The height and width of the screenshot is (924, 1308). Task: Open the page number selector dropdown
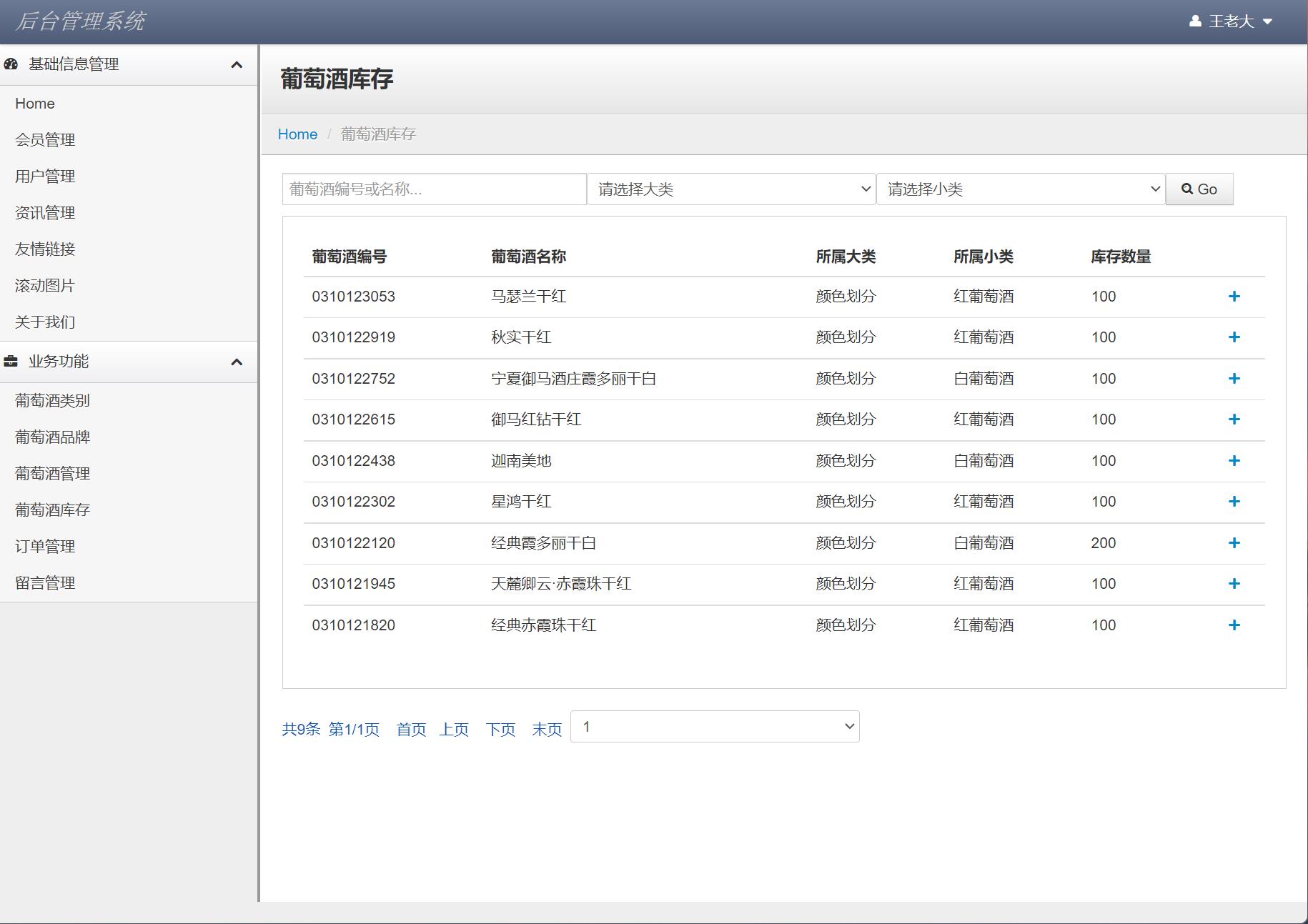tap(714, 726)
